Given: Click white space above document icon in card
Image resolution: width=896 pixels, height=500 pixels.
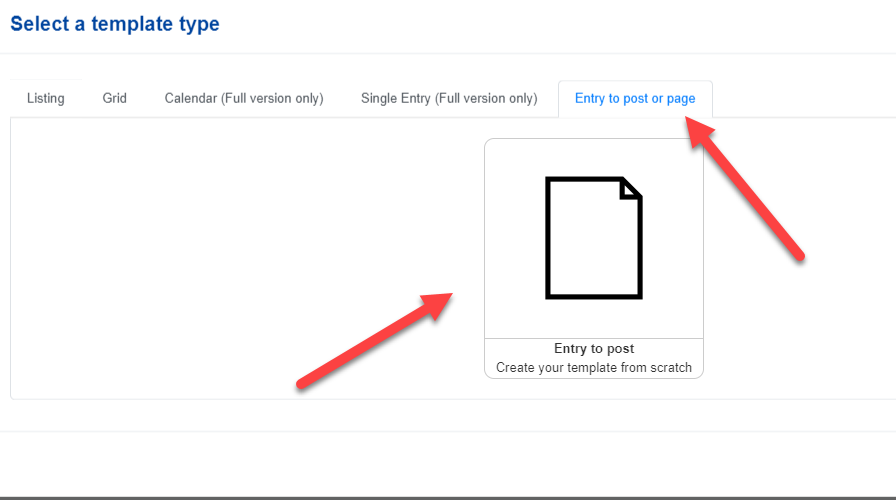Looking at the screenshot, I should tap(594, 157).
